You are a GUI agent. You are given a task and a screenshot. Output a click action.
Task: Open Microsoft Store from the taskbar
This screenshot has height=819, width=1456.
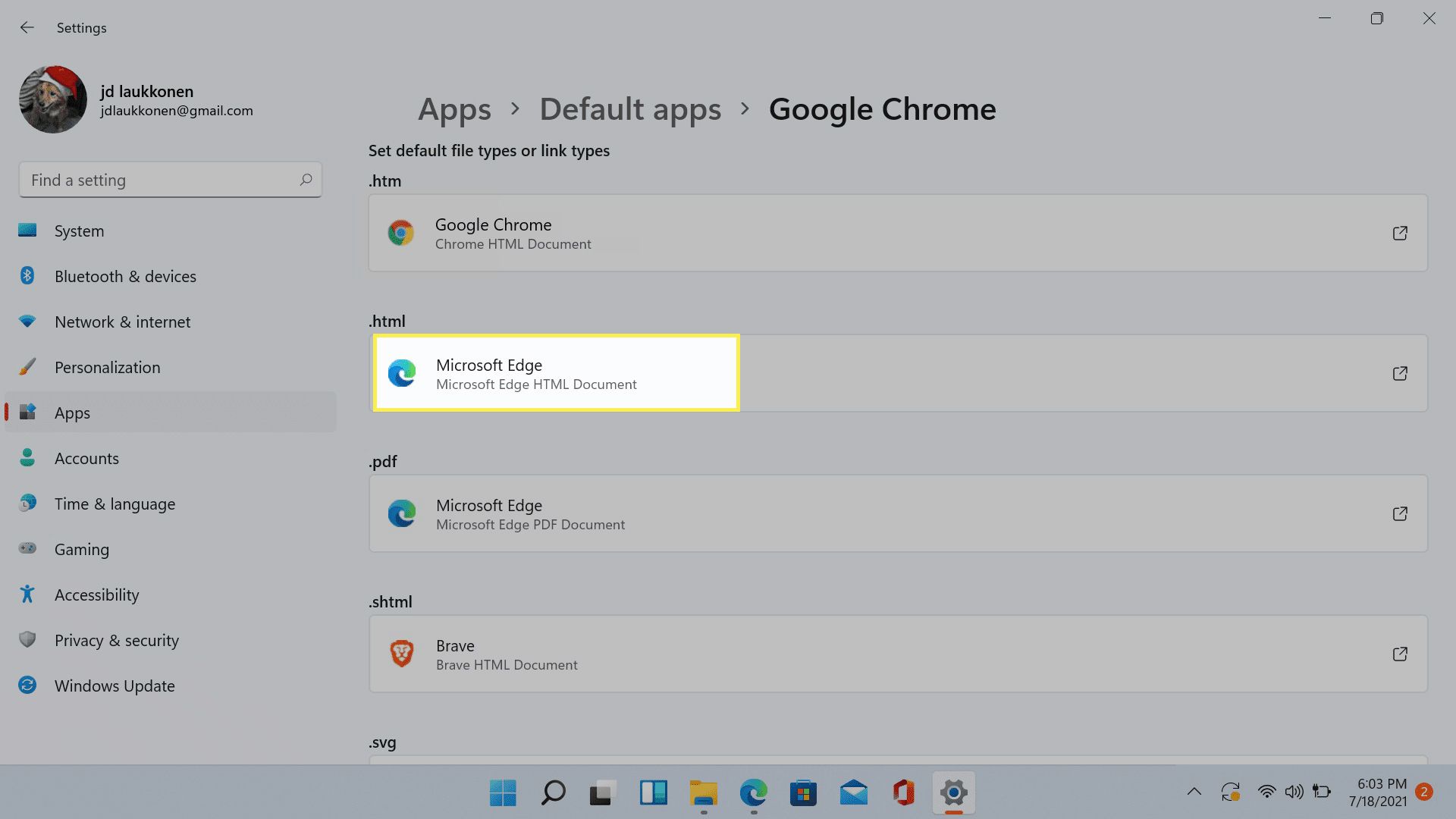pos(803,792)
